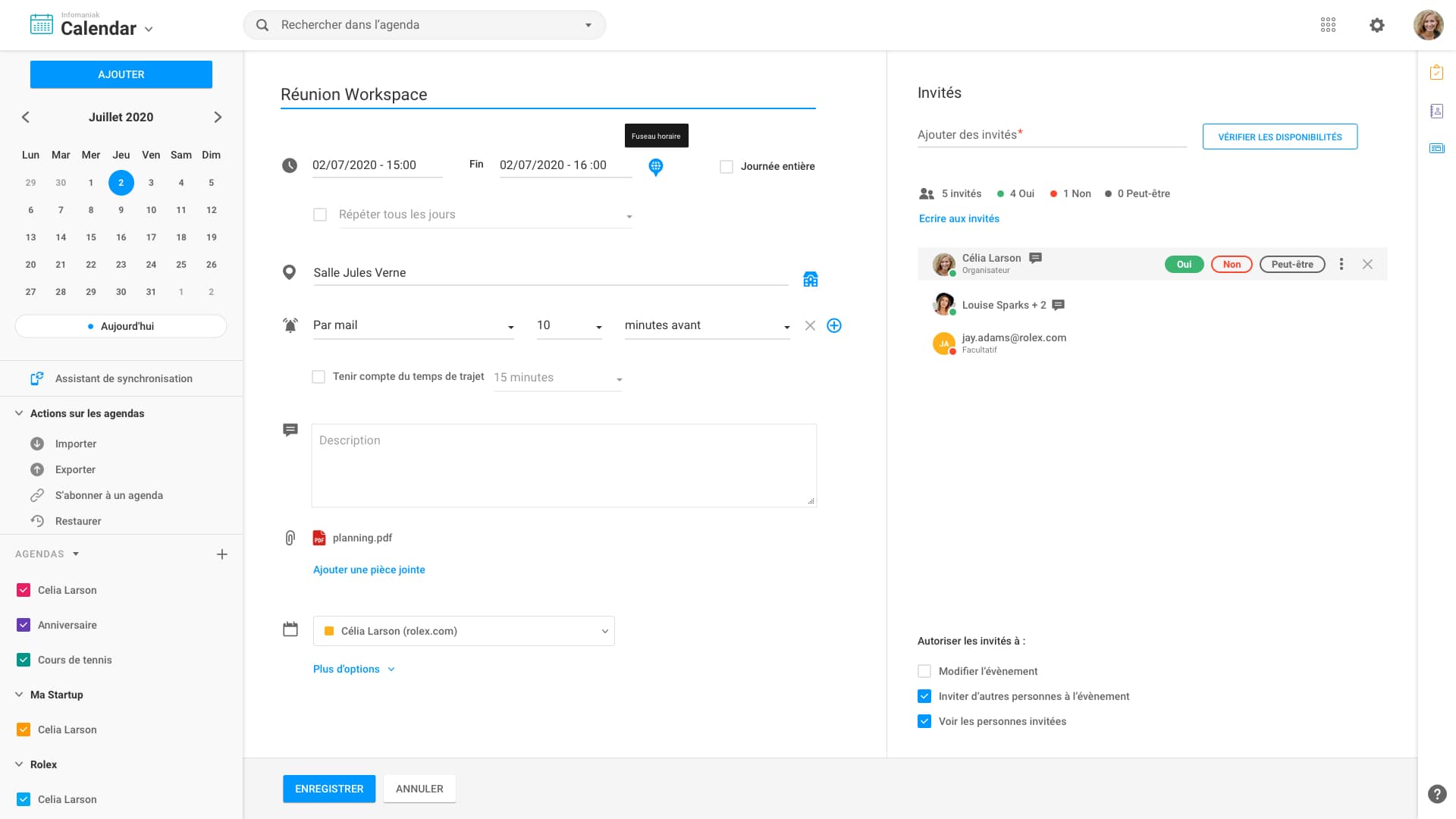Click Ajouter une pièce jointe link
Screen dimensions: 1456x819
369,570
